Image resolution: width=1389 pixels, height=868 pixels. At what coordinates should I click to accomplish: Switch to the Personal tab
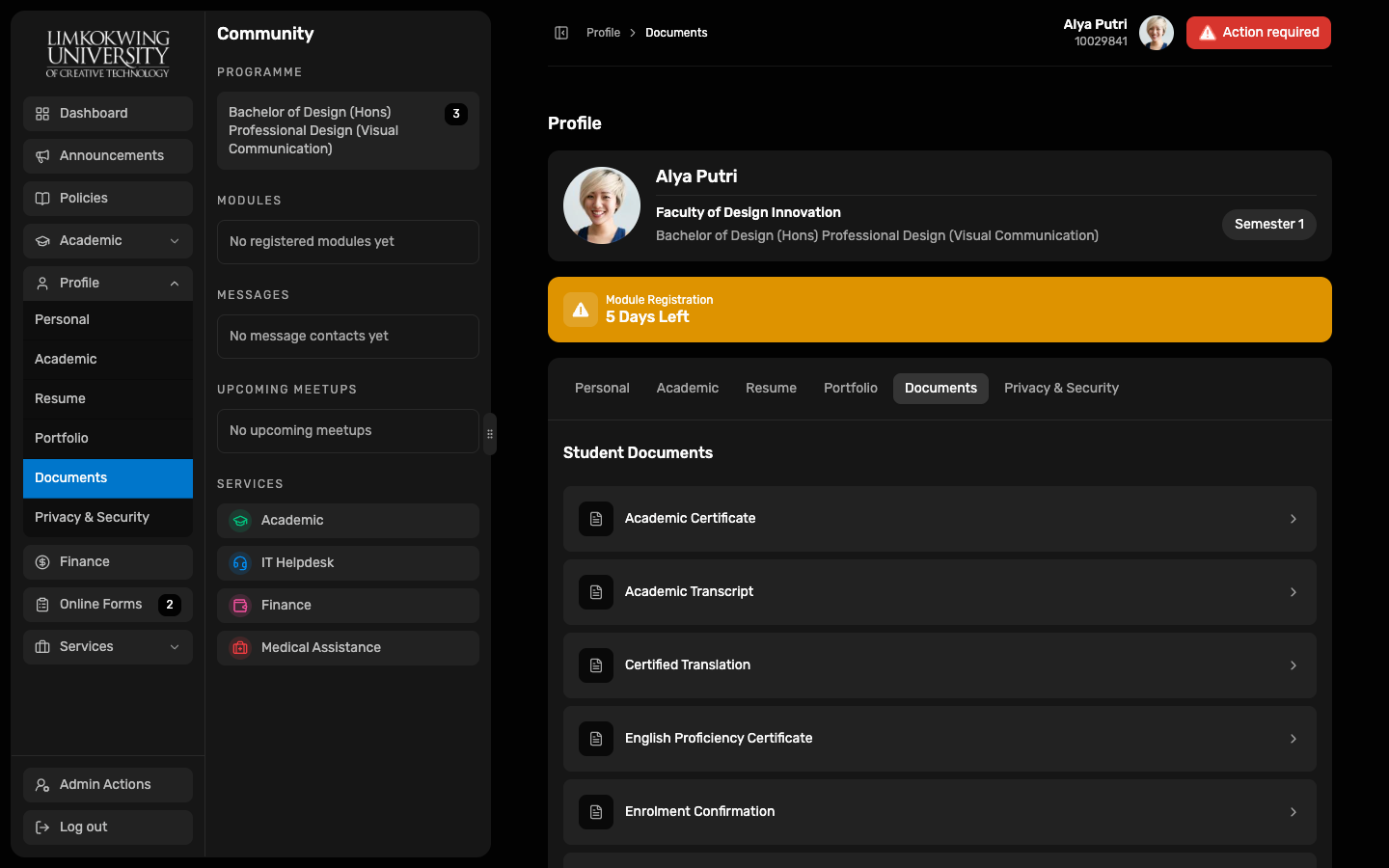pos(602,389)
